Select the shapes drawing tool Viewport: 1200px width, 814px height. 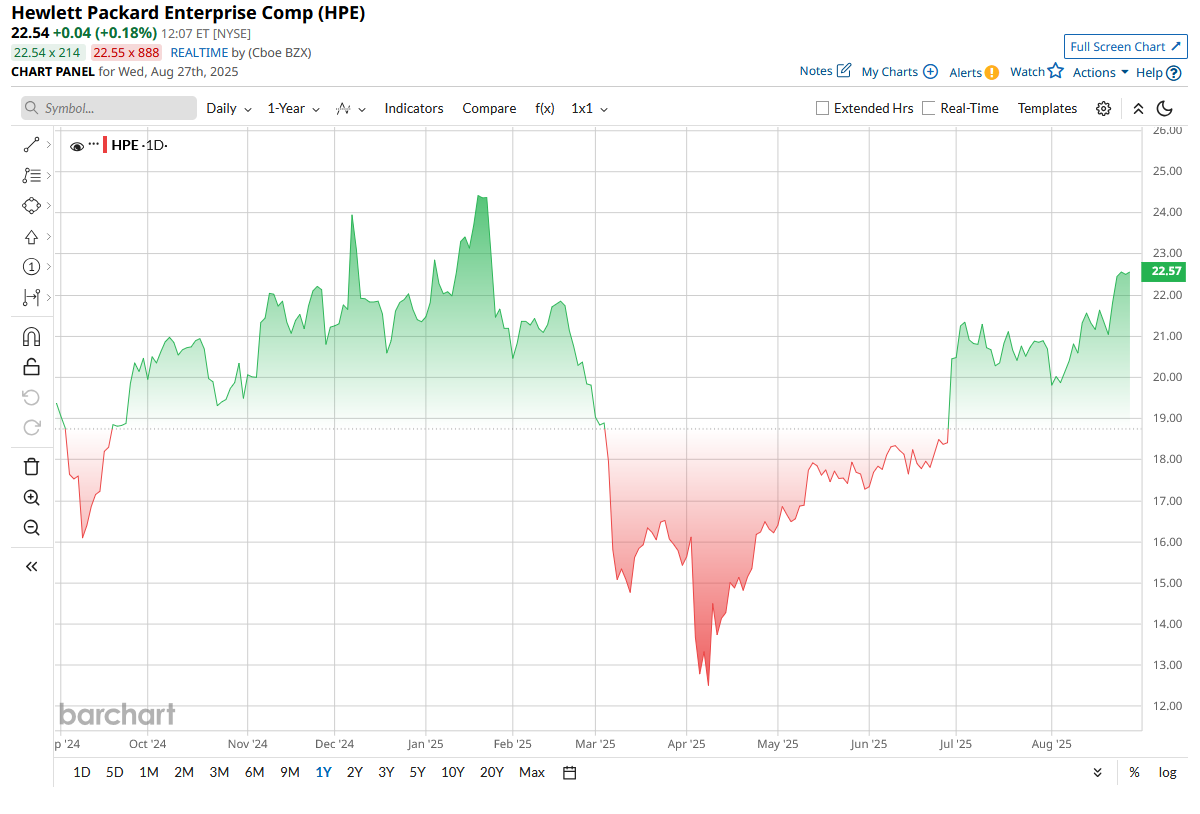[x=31, y=206]
